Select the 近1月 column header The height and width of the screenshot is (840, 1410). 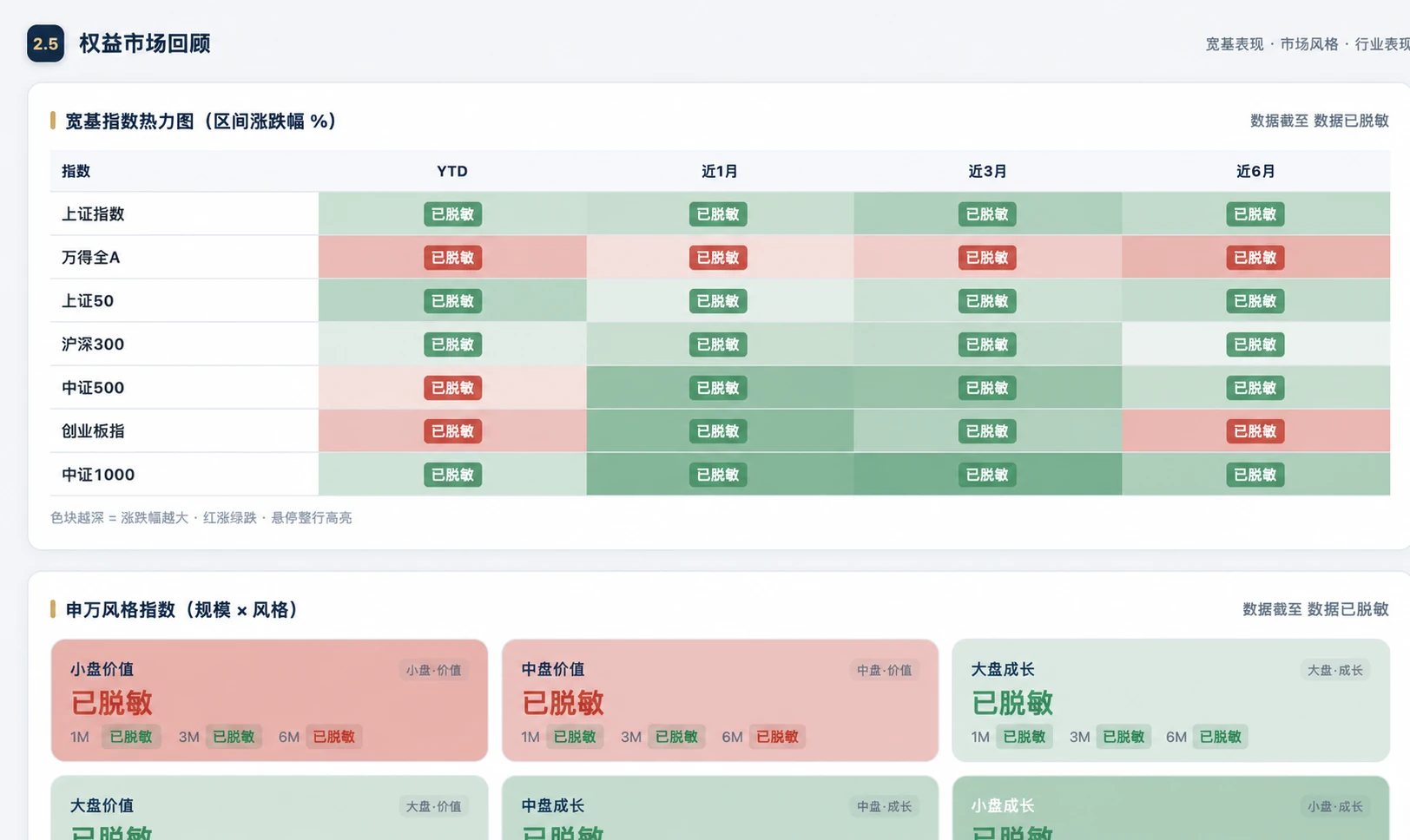[x=720, y=171]
